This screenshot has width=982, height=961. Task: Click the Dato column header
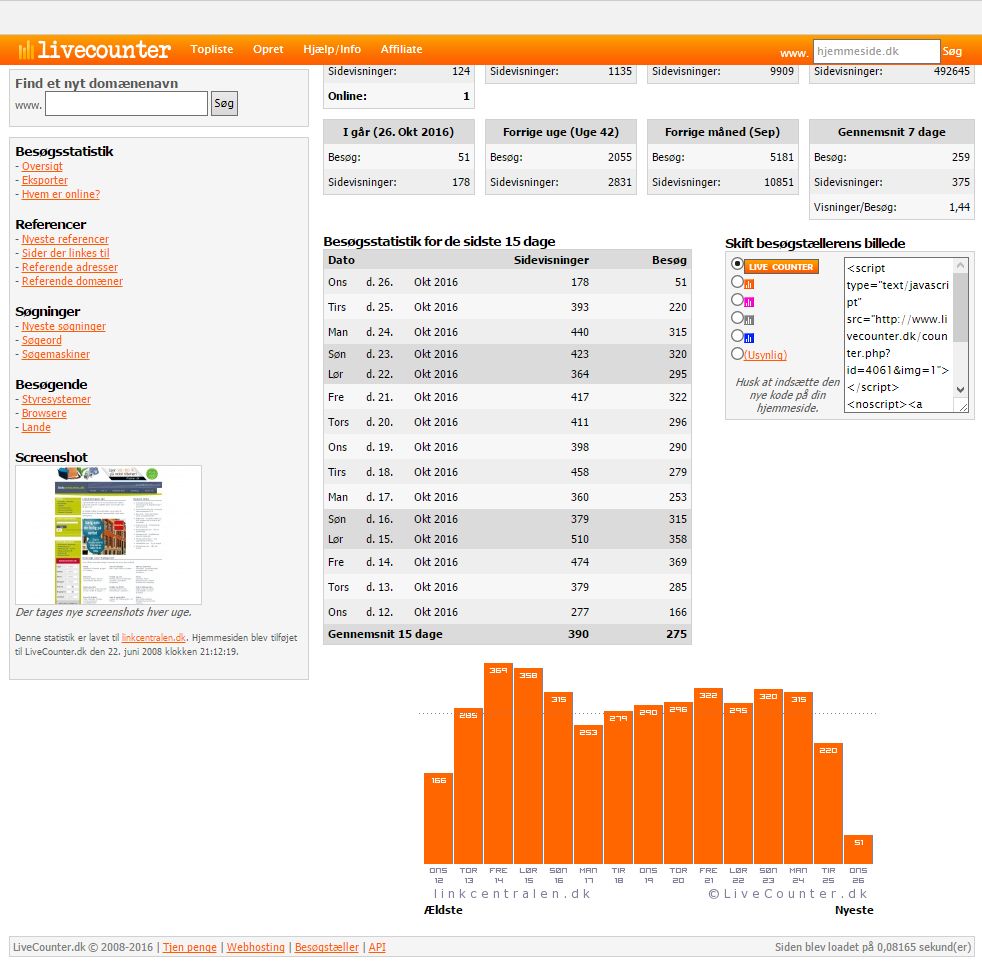(x=341, y=260)
